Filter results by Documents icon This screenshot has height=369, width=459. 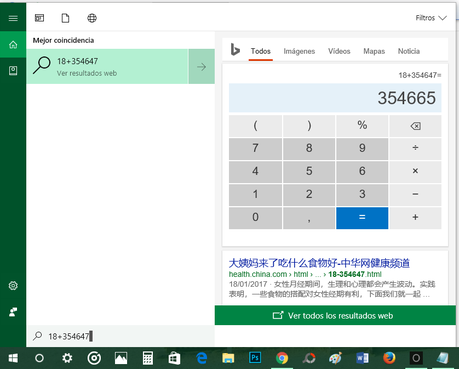pyautogui.click(x=65, y=18)
